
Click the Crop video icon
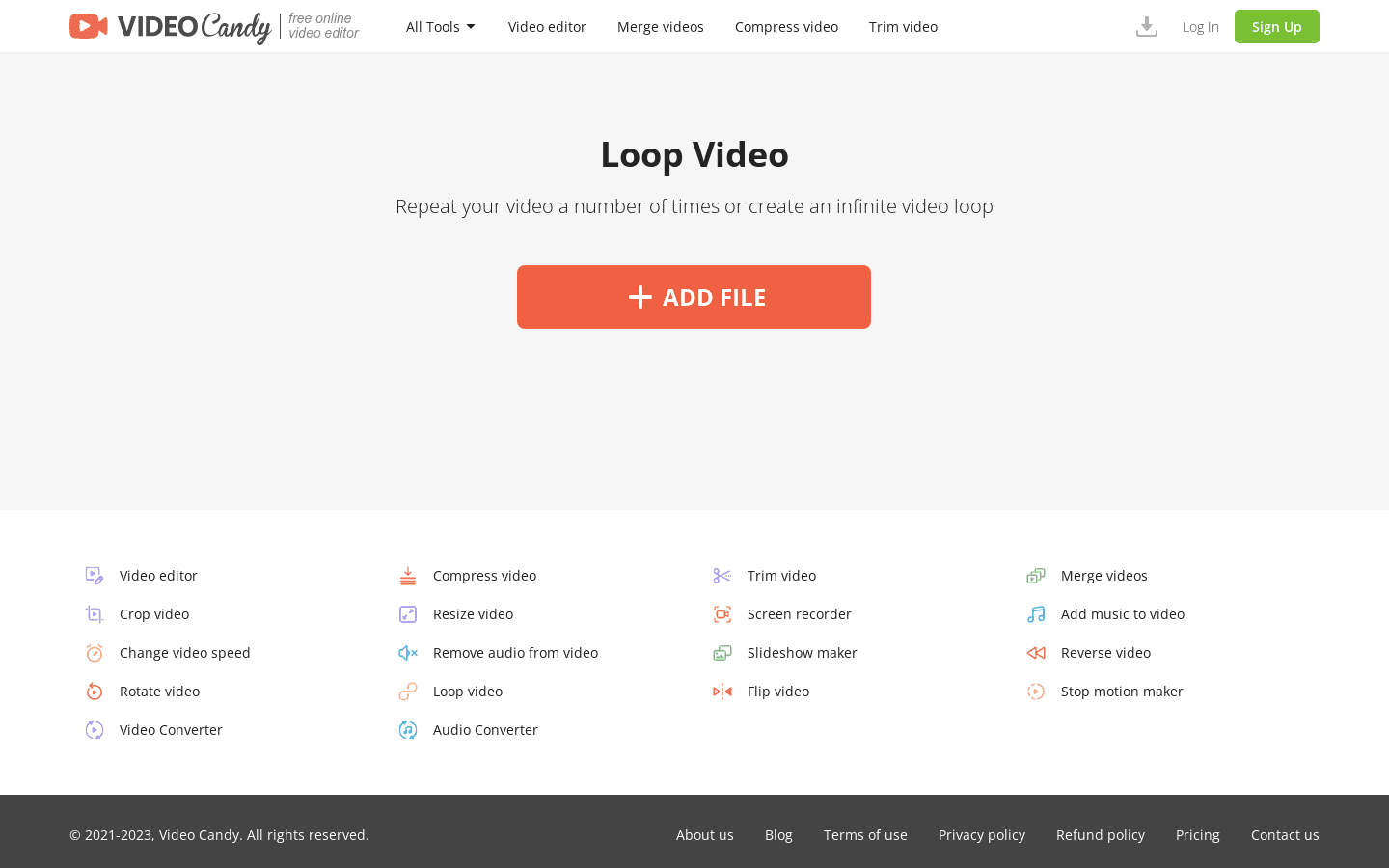tap(95, 614)
